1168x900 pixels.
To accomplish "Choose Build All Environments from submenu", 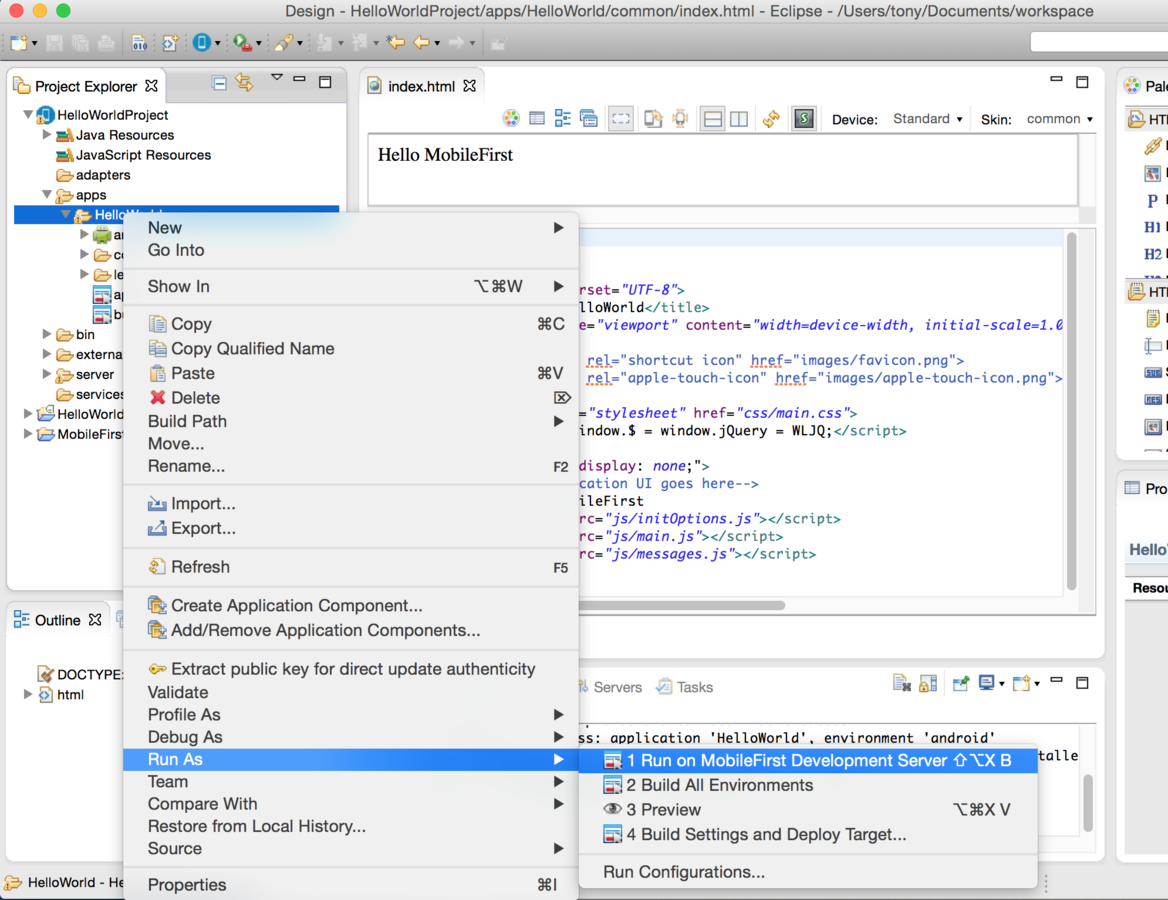I will click(808, 785).
